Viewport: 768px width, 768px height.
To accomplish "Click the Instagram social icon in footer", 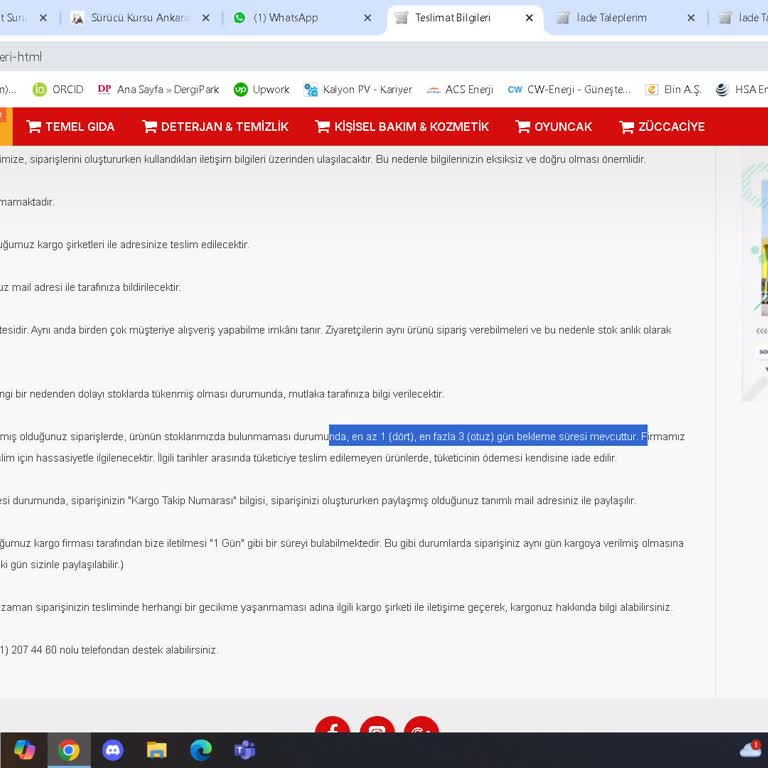I will coord(377,726).
